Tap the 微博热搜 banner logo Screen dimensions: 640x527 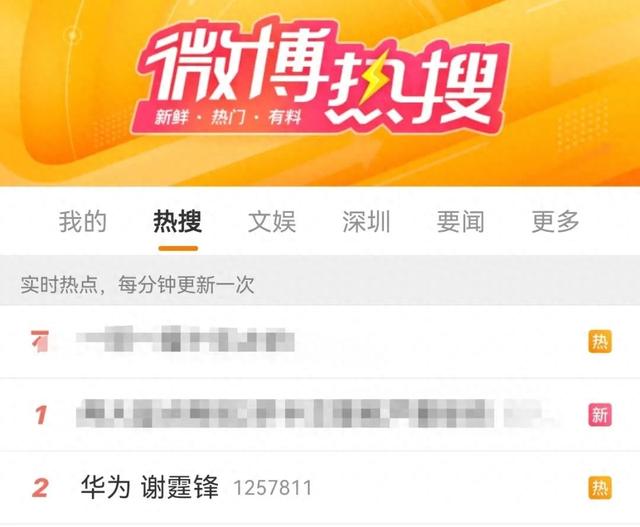click(320, 78)
